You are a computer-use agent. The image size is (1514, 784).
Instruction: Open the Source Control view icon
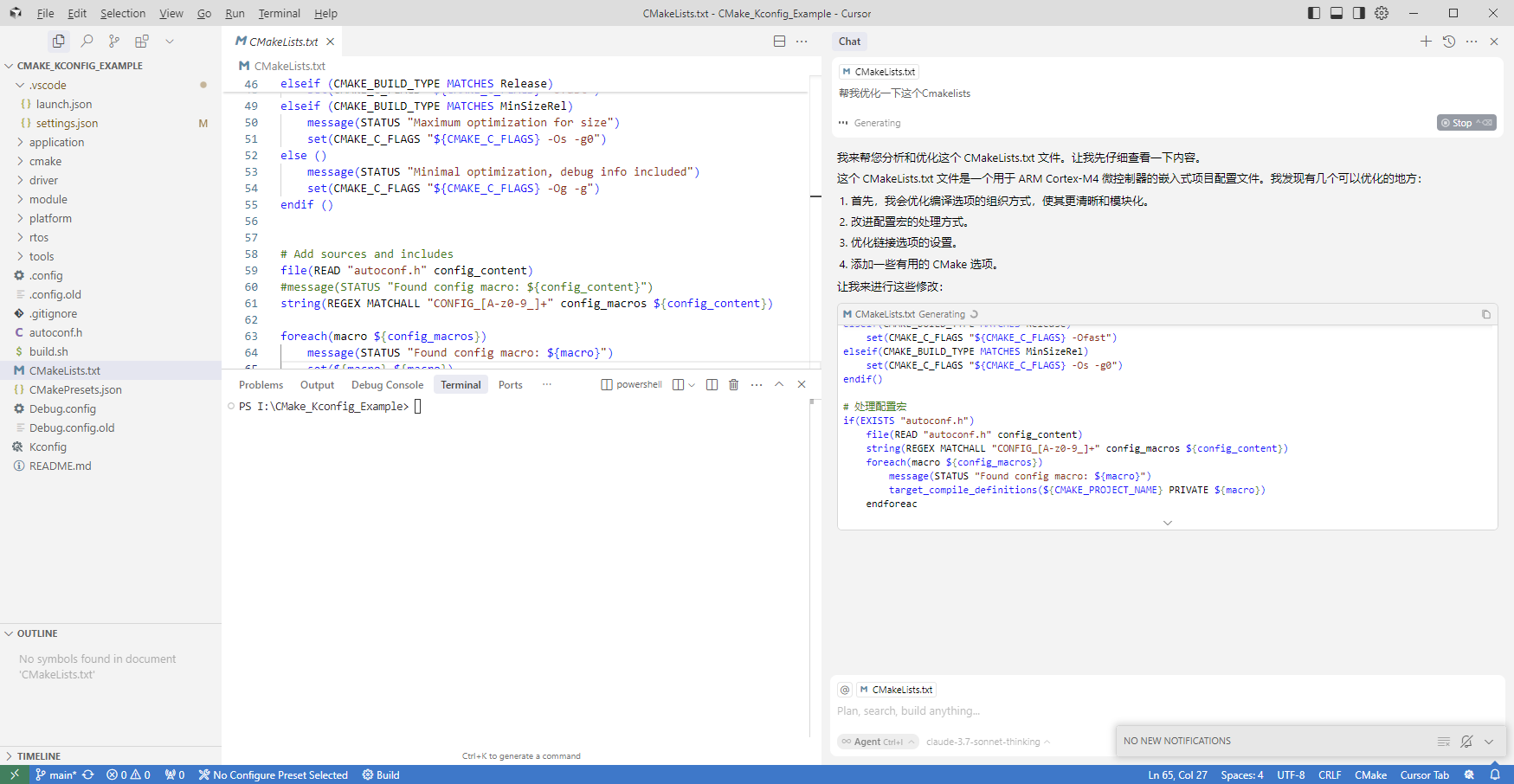click(x=114, y=41)
